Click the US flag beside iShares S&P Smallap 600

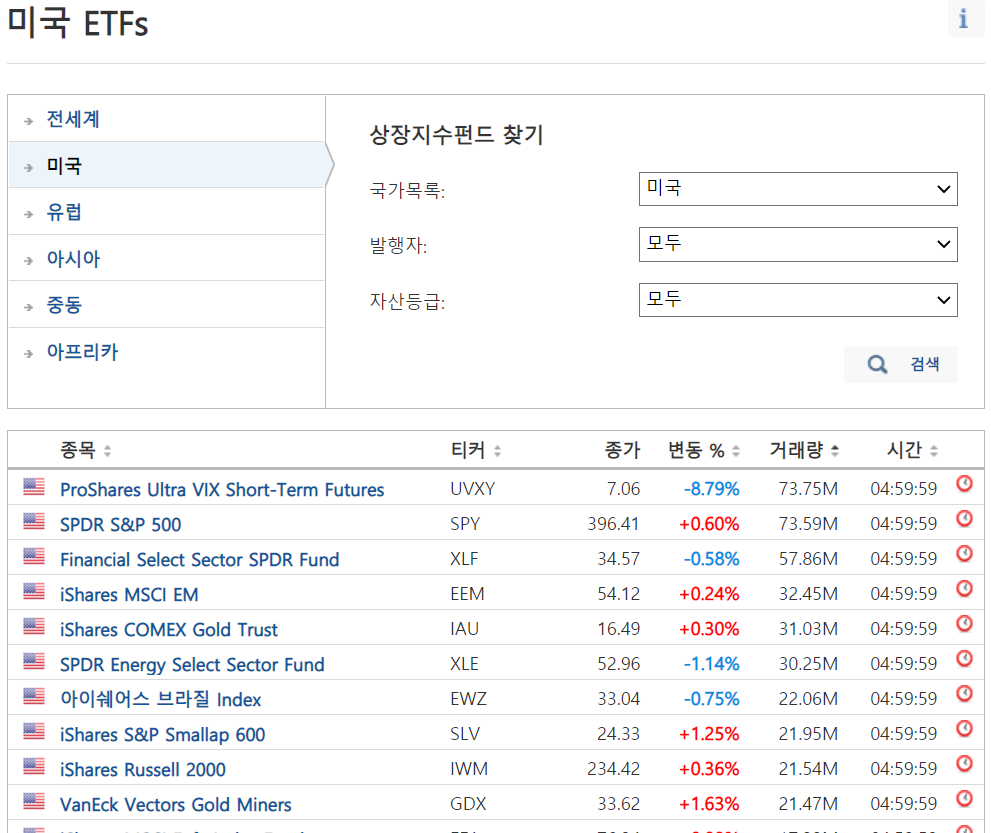[34, 731]
